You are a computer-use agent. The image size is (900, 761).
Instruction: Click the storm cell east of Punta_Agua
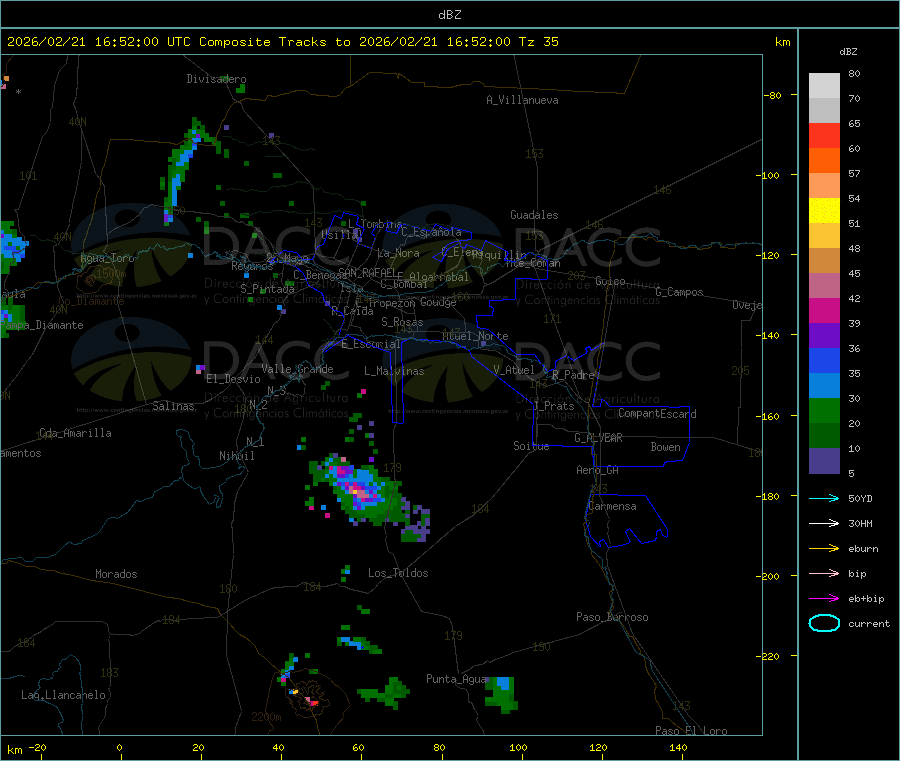501,694
